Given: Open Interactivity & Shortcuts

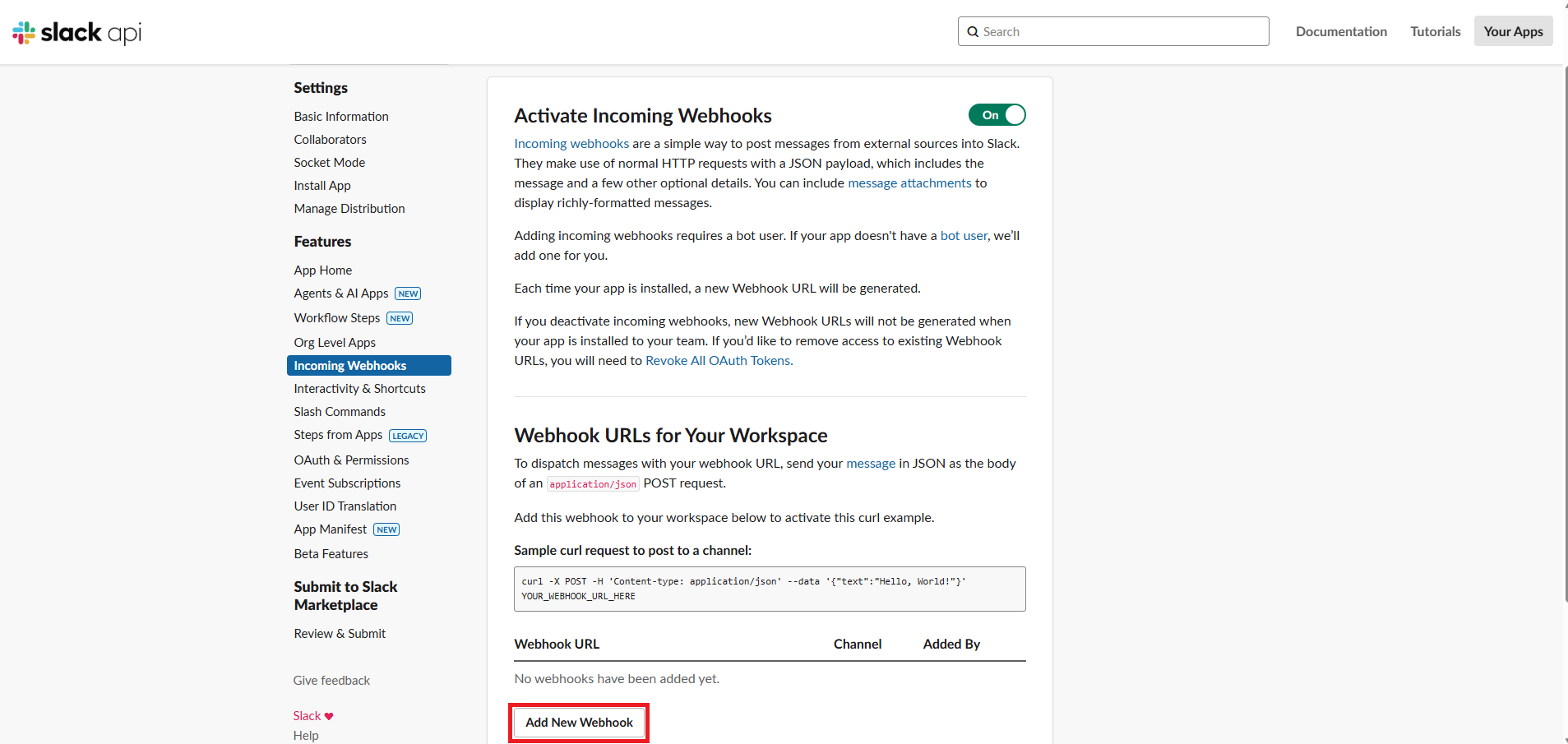Looking at the screenshot, I should (359, 389).
